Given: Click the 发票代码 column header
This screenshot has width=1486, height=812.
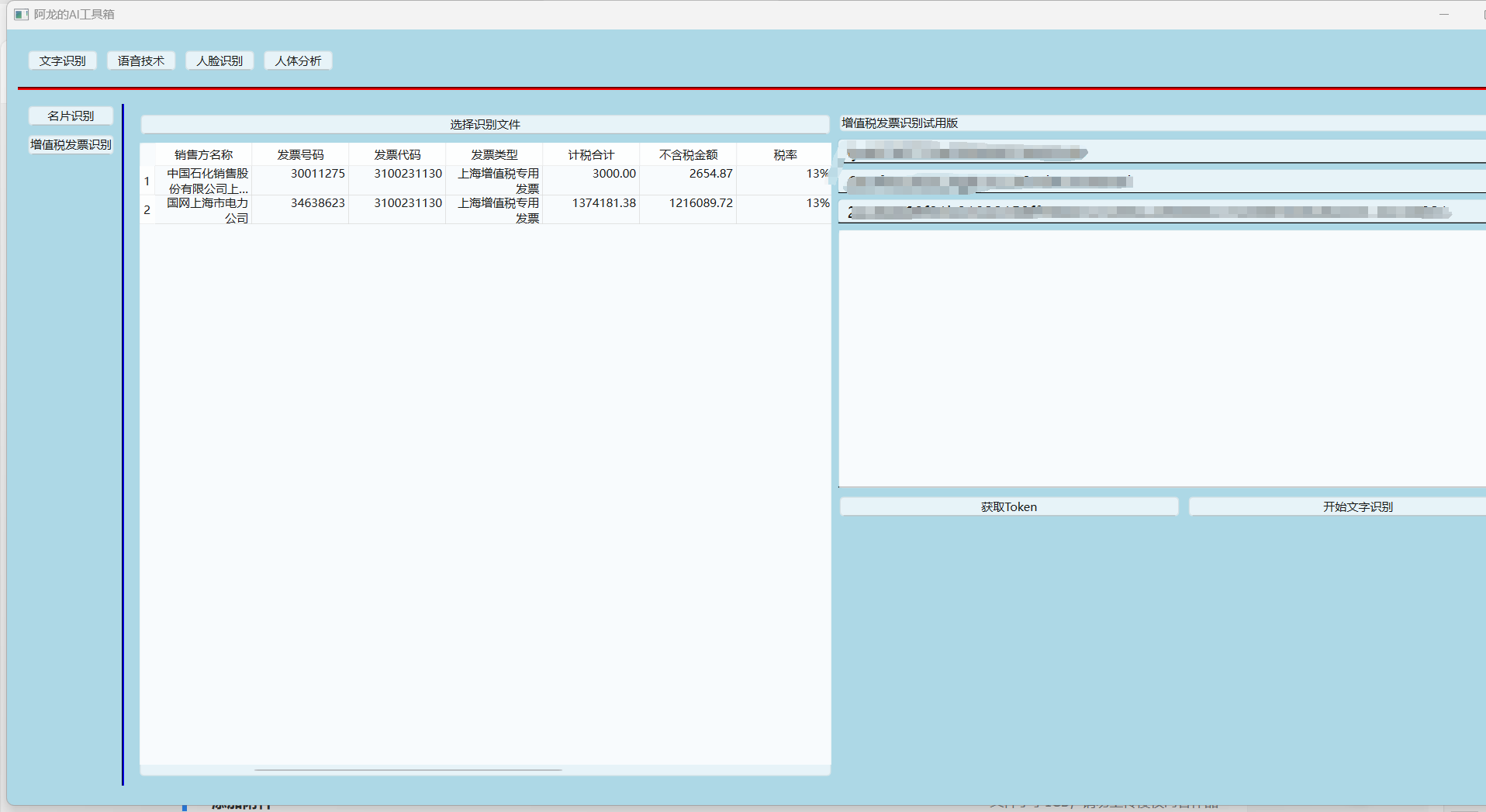Looking at the screenshot, I should click(397, 154).
